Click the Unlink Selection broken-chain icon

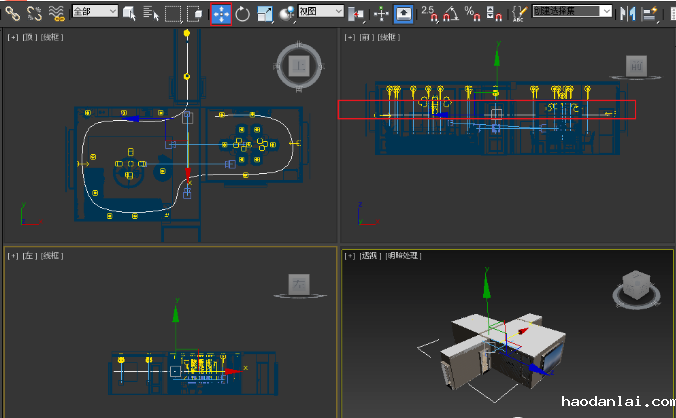34,13
